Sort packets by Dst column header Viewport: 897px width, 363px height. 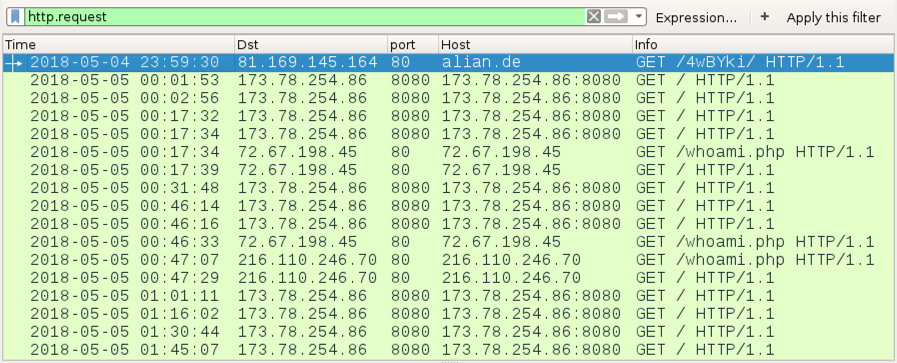pyautogui.click(x=311, y=45)
